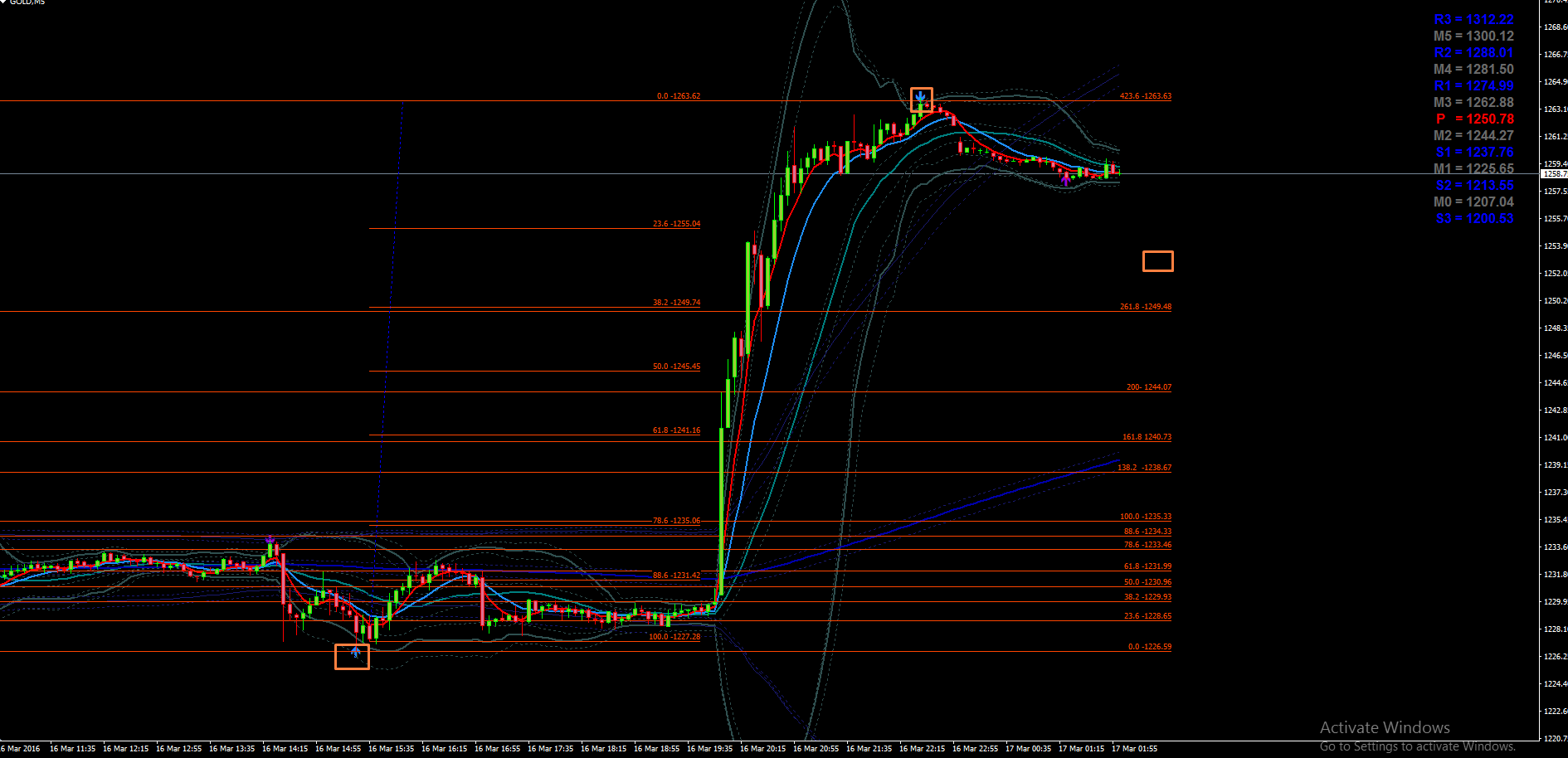
Task: Click the 38.2 -1249.74 Fibonacci label
Action: coord(676,303)
